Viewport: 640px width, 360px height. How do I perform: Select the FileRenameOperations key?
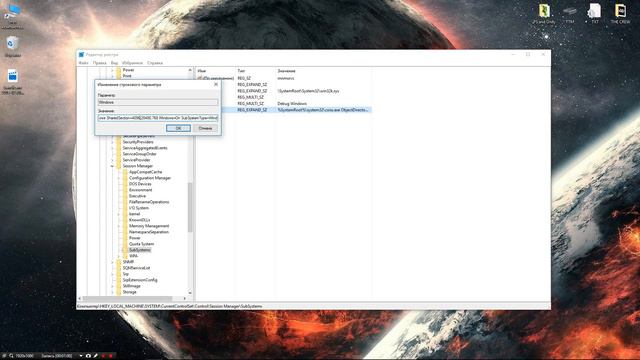pyautogui.click(x=149, y=202)
